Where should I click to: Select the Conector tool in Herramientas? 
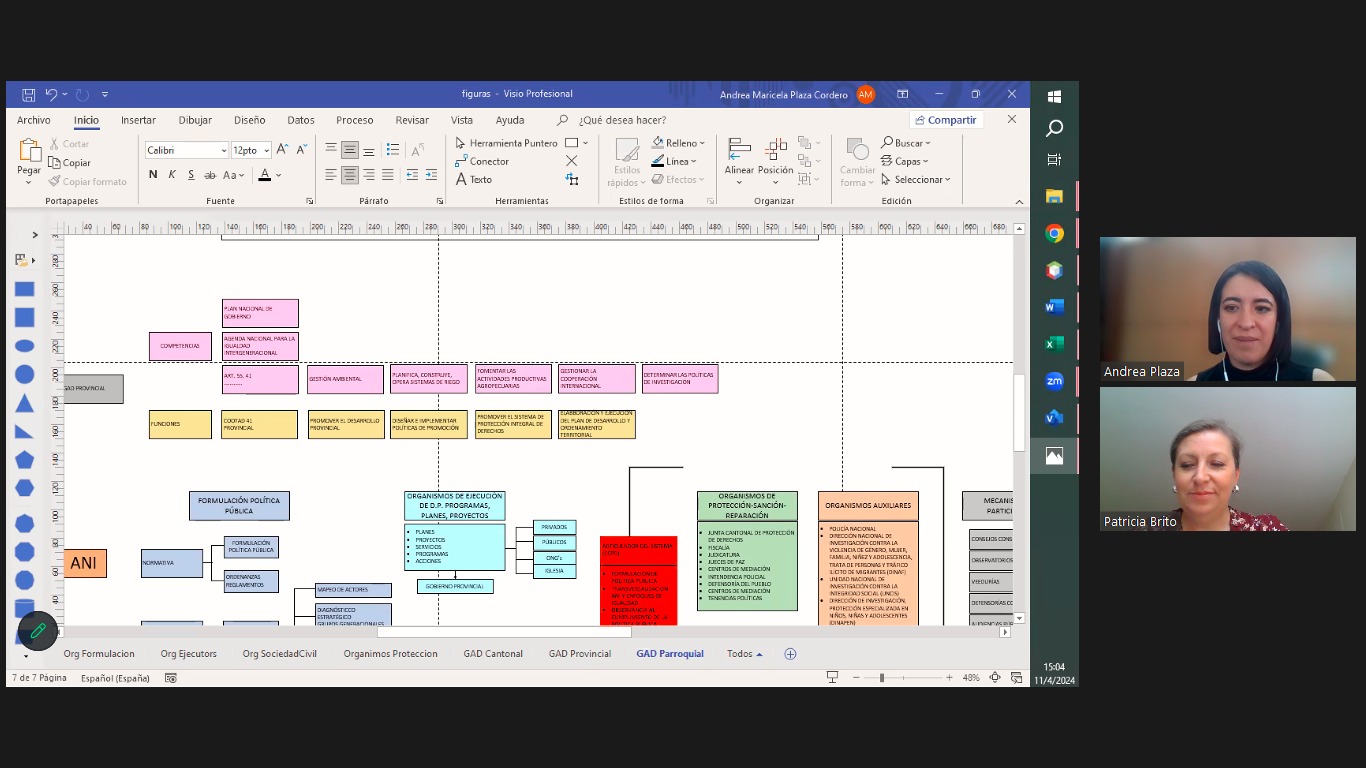pos(482,161)
